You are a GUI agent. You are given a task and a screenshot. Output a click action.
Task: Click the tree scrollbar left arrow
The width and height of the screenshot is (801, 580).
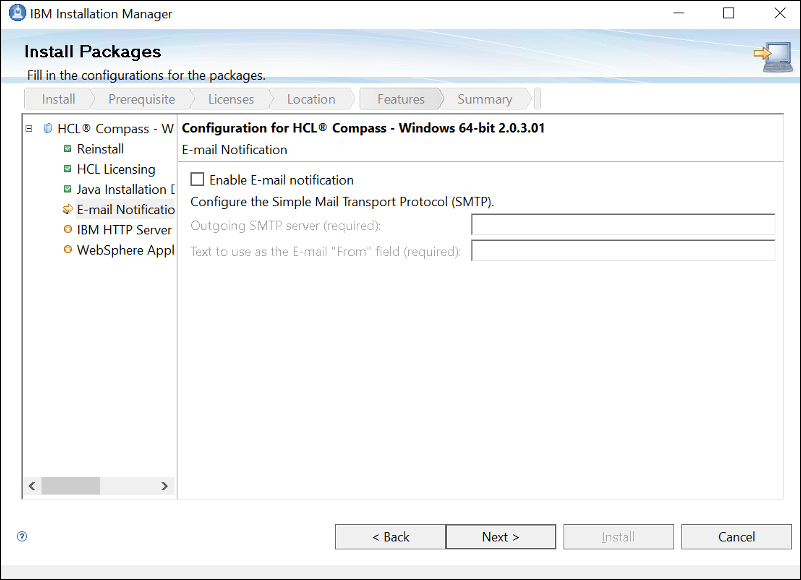click(32, 485)
